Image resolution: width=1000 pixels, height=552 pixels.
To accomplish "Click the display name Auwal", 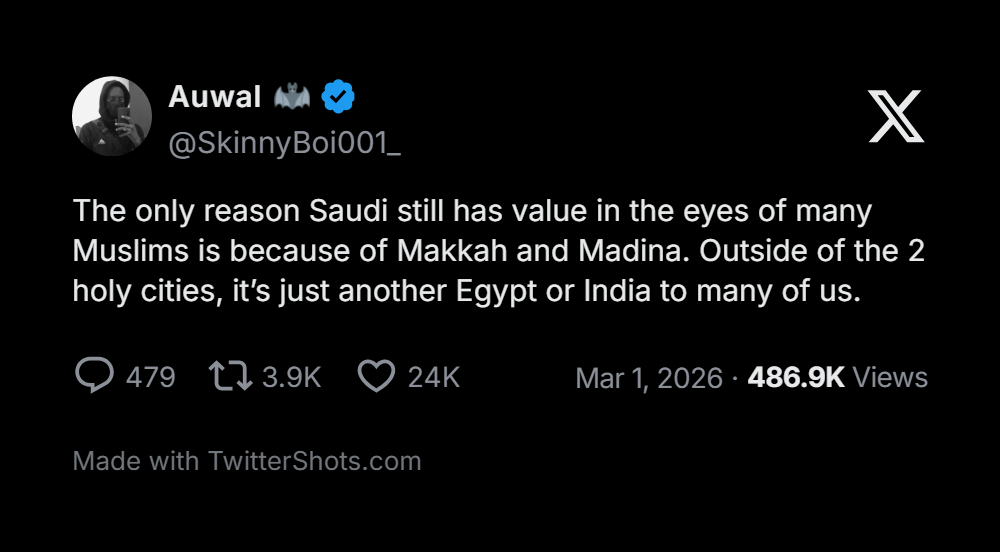I will (x=215, y=97).
